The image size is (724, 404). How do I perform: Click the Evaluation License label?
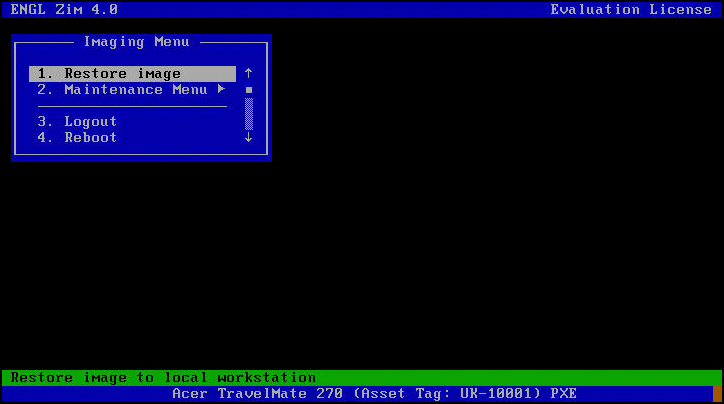pos(631,10)
